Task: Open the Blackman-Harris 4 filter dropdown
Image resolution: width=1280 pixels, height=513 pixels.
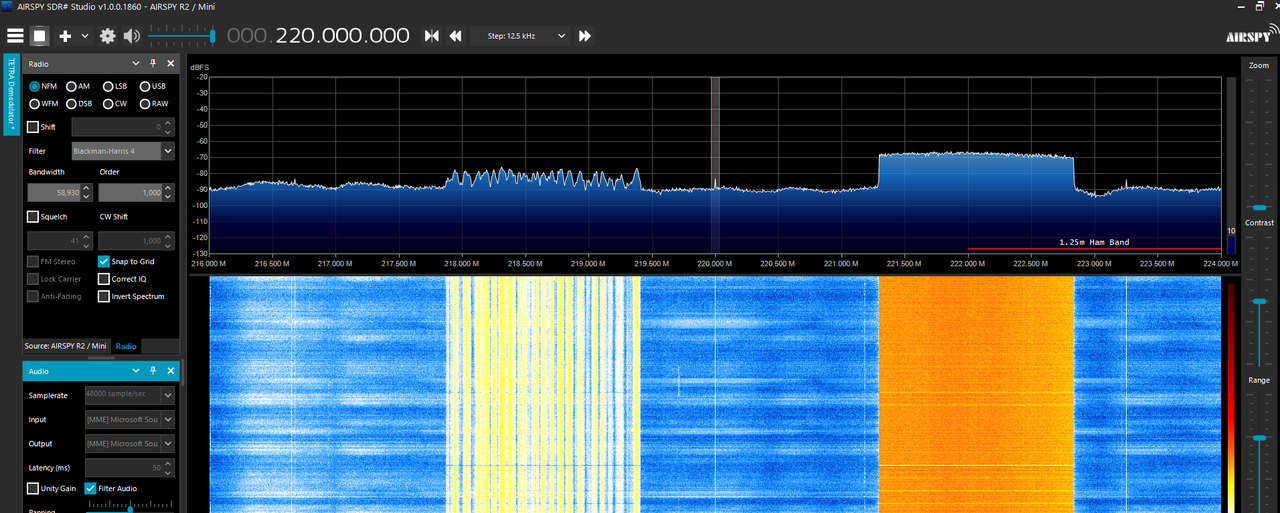Action: tap(123, 151)
